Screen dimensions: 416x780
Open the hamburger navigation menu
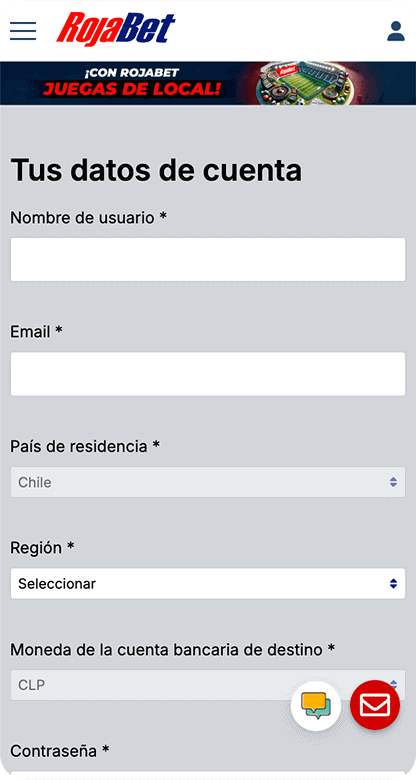click(x=23, y=31)
